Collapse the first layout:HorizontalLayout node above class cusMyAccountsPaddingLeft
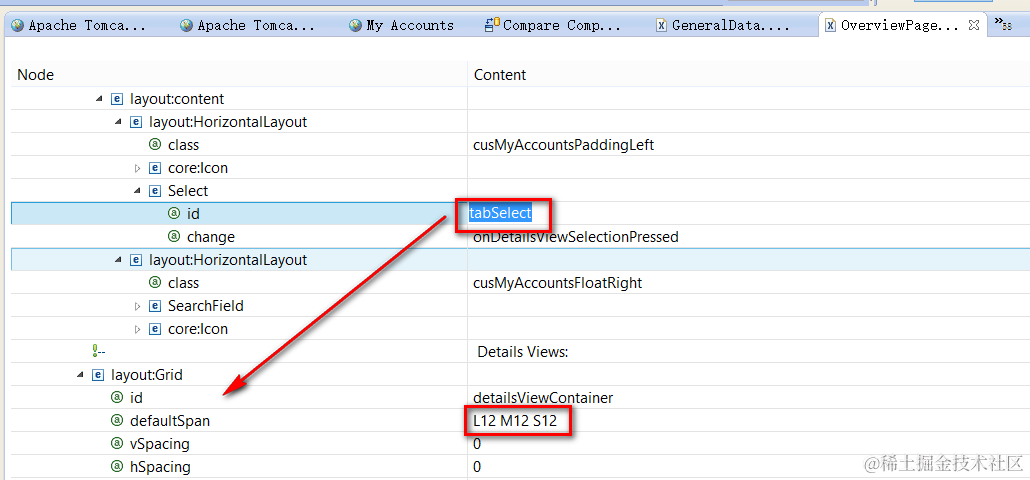 click(x=118, y=122)
